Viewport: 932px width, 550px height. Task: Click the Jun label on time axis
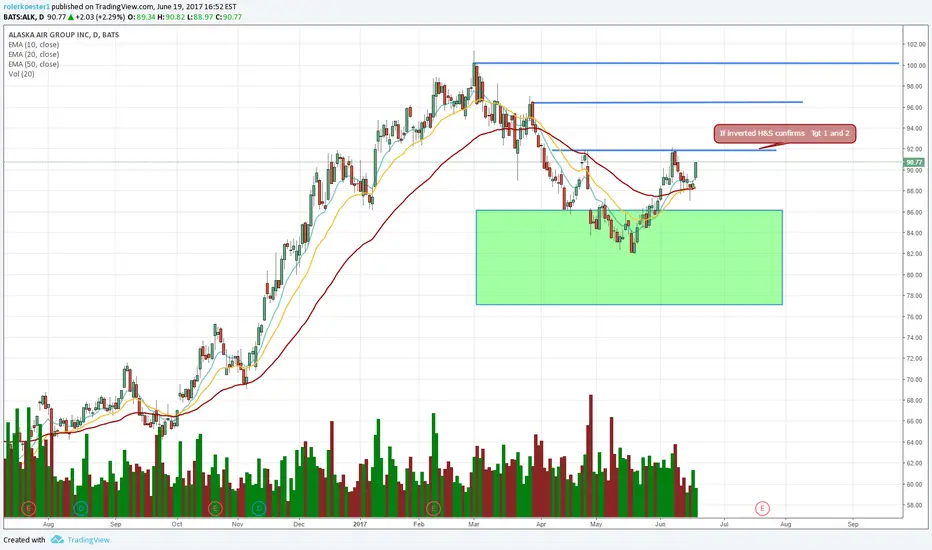660,524
